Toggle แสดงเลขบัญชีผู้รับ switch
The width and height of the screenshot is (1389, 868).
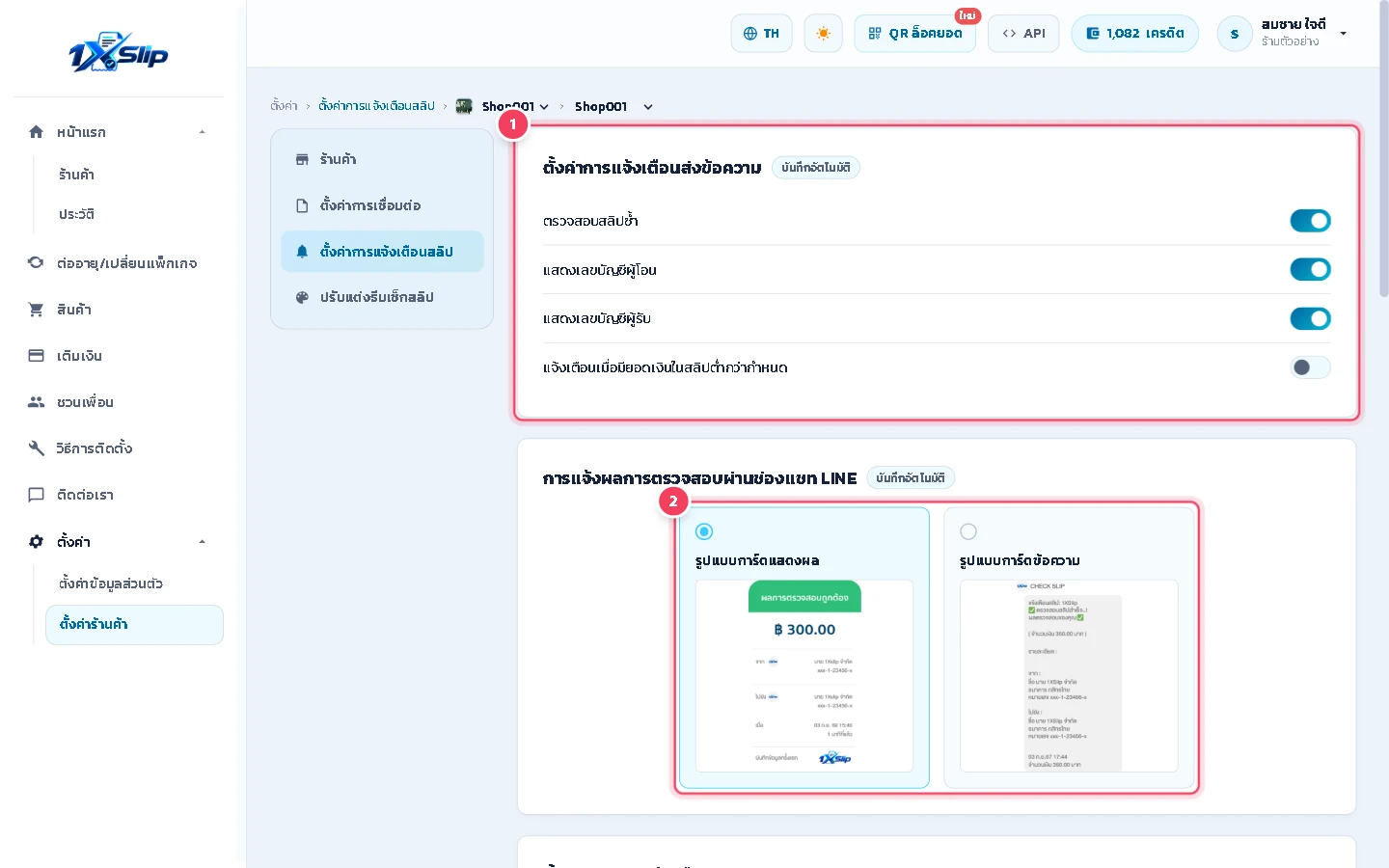[x=1310, y=318]
